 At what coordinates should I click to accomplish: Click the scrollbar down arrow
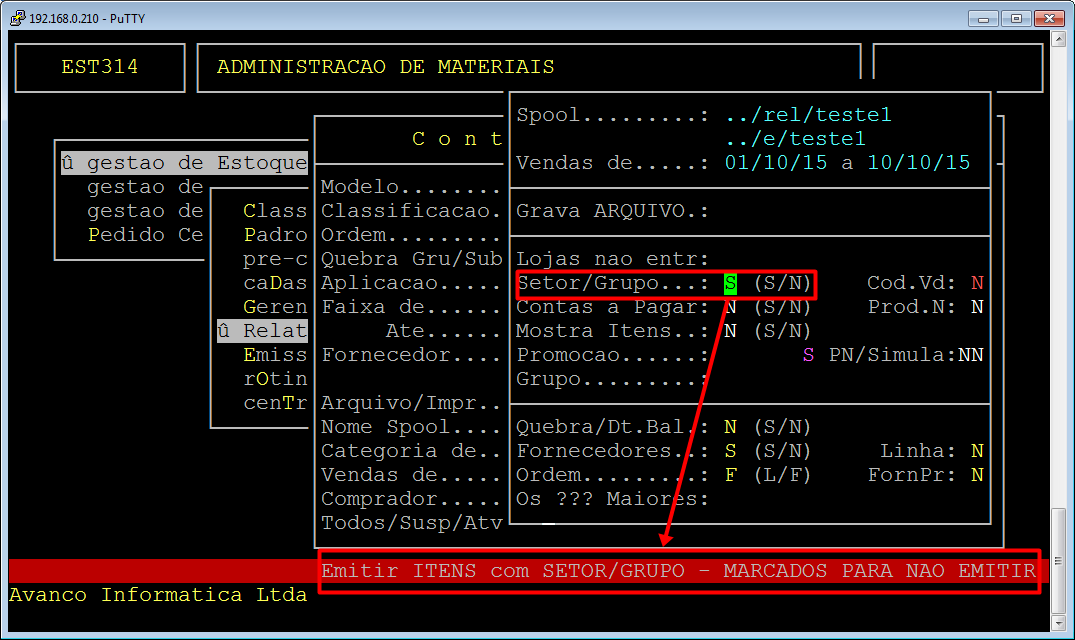pos(1058,622)
